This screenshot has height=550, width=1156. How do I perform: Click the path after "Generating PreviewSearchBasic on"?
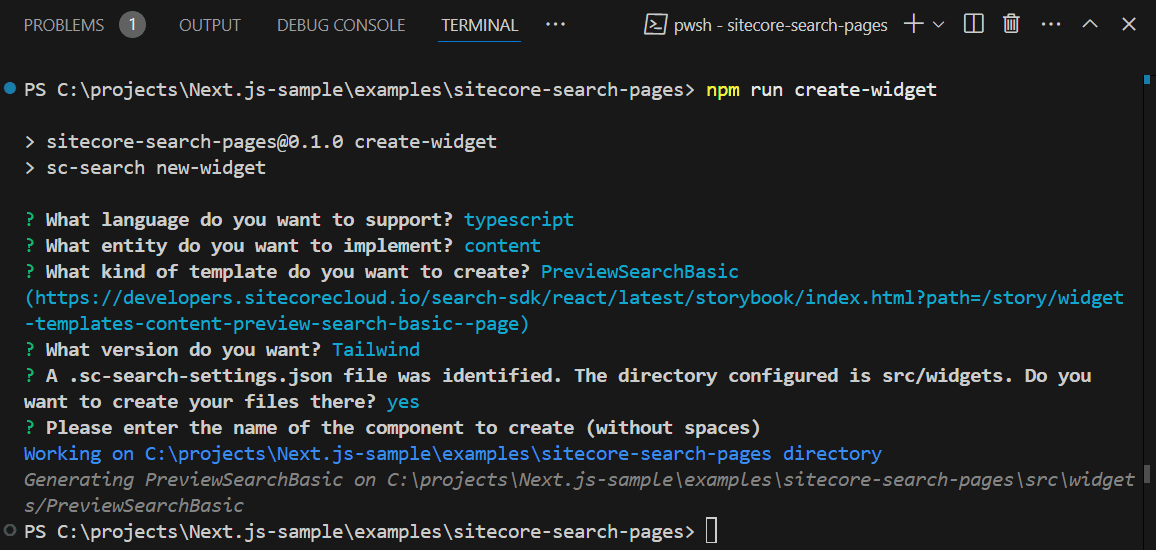click(760, 480)
